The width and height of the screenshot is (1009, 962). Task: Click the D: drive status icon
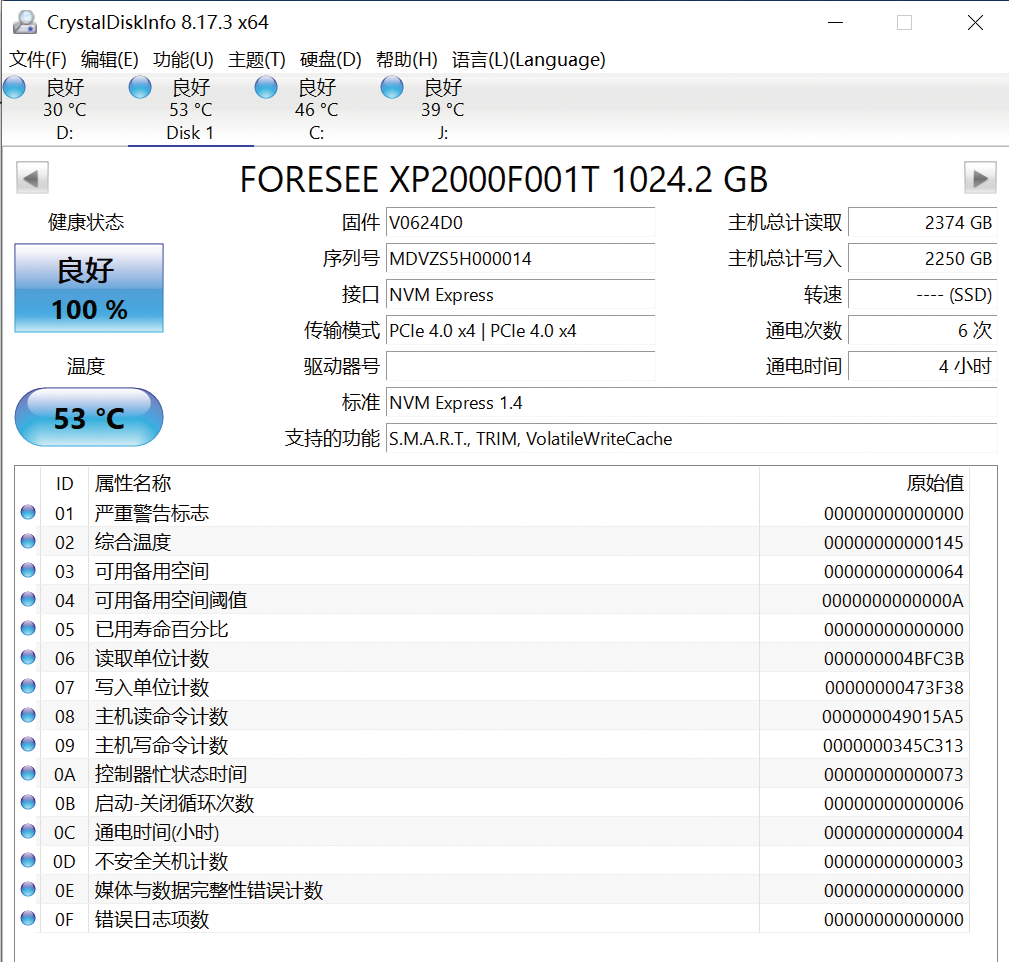pos(14,88)
